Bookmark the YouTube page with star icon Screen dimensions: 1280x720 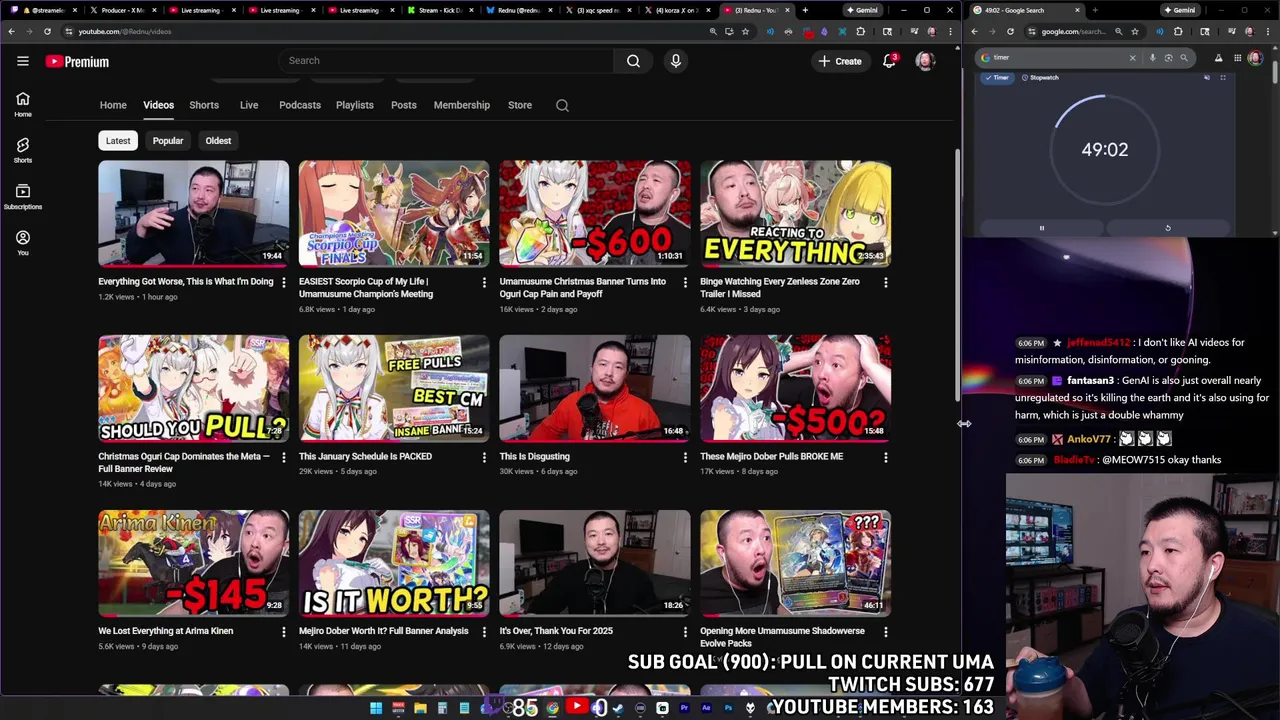(x=745, y=31)
